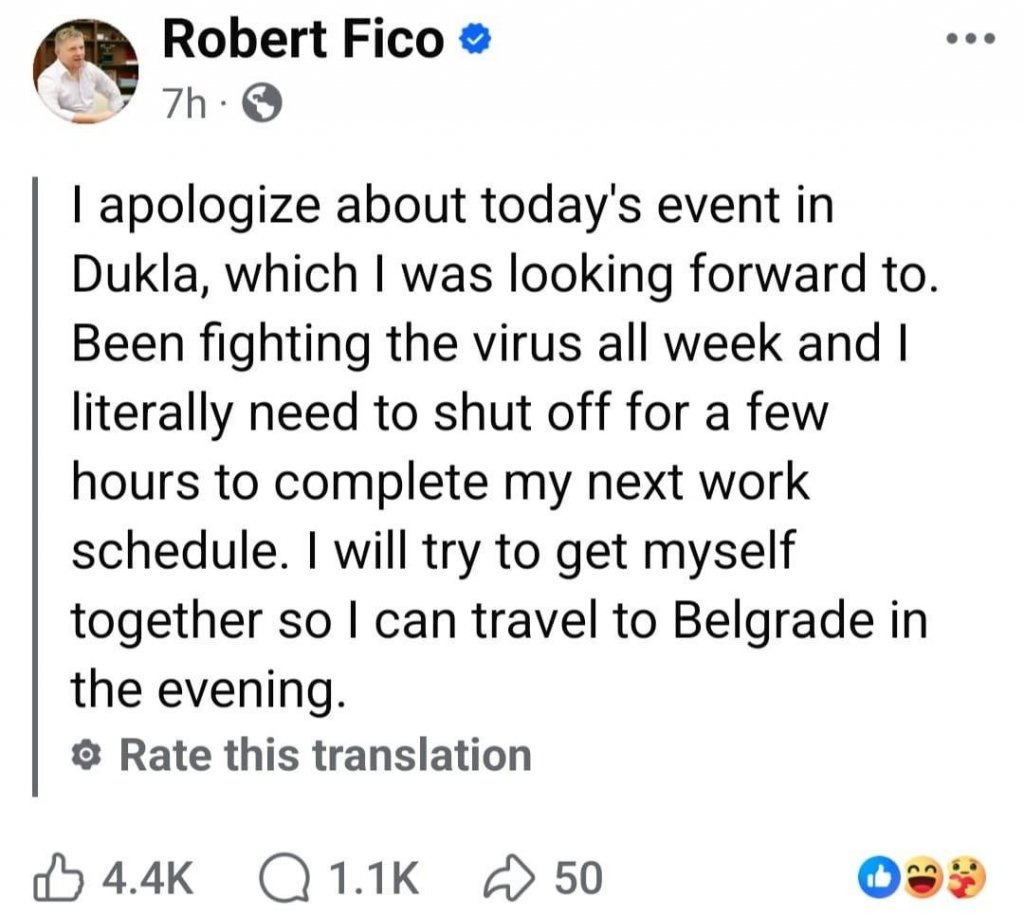Click the Robert Fico name link
The height and width of the screenshot is (917, 1024).
coord(303,39)
